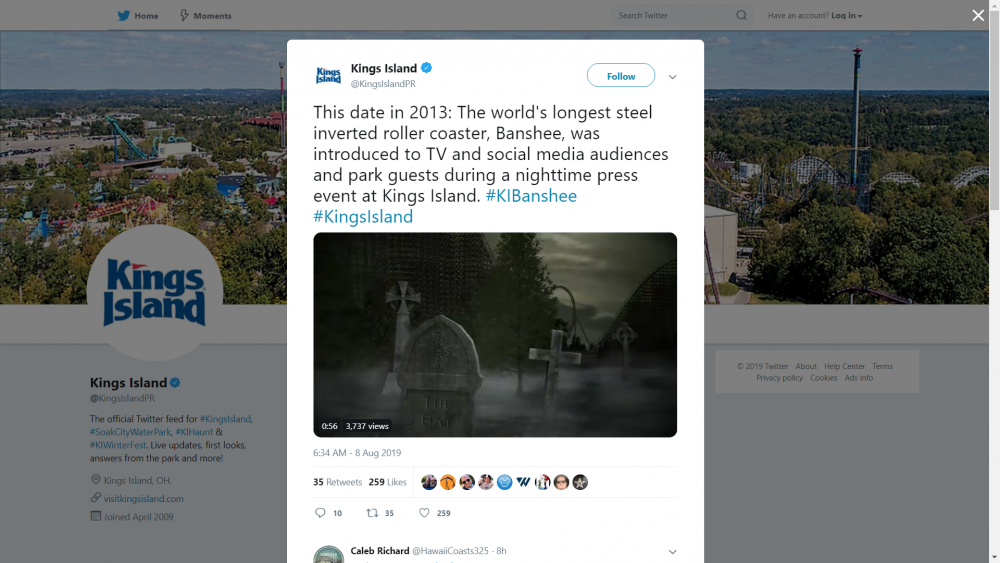
Task: Click the Twitter bird Home icon
Action: [x=124, y=15]
